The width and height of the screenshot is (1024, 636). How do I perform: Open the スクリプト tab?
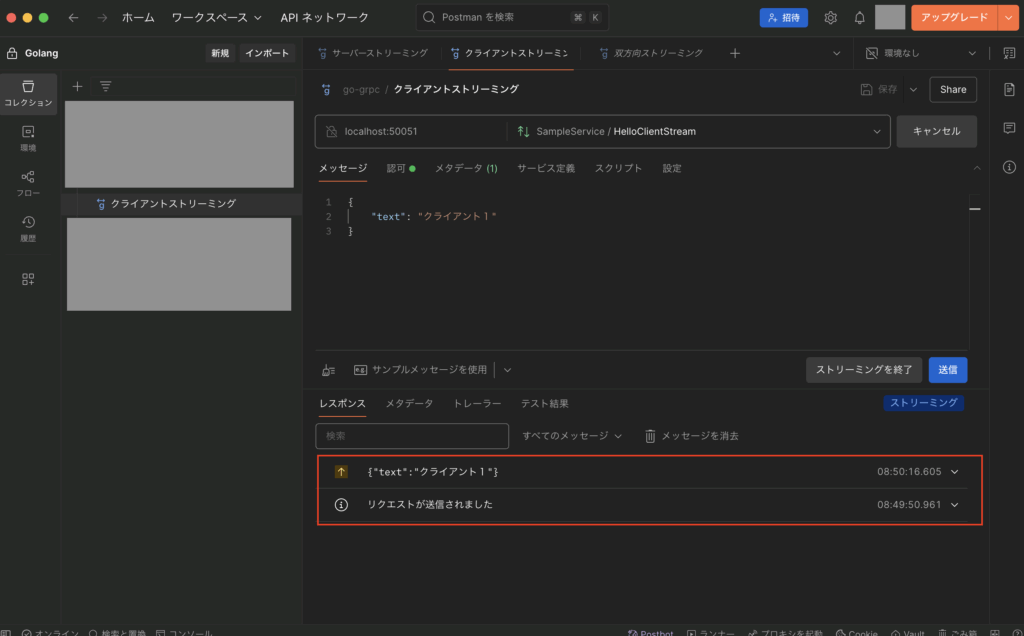click(x=618, y=168)
